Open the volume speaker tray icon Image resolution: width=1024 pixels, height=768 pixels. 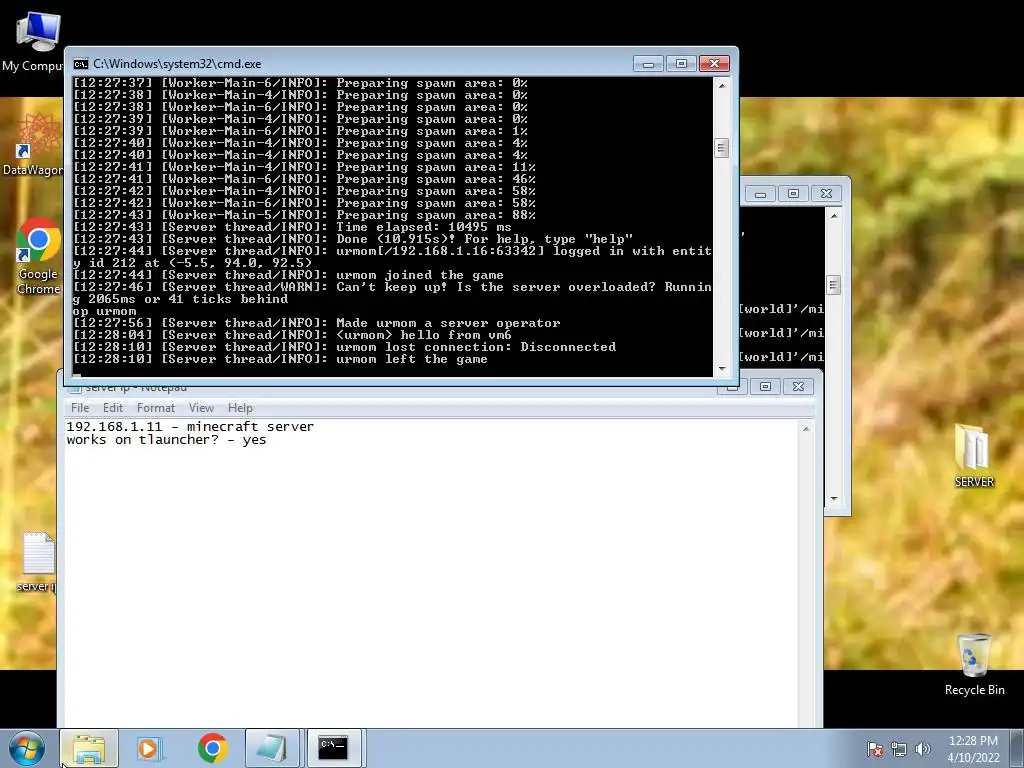923,749
